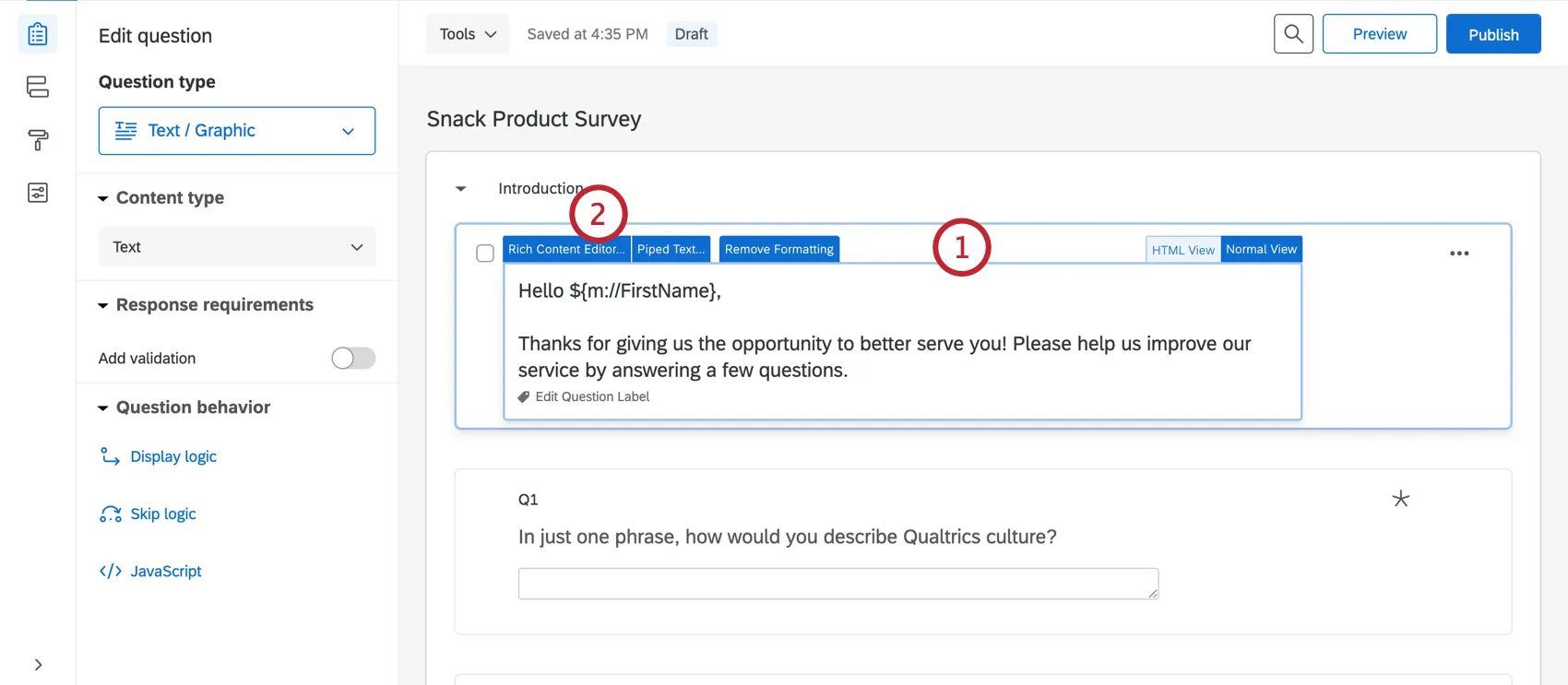The height and width of the screenshot is (685, 1568).
Task: Open the Survey builder clipboard icon
Action: (38, 34)
